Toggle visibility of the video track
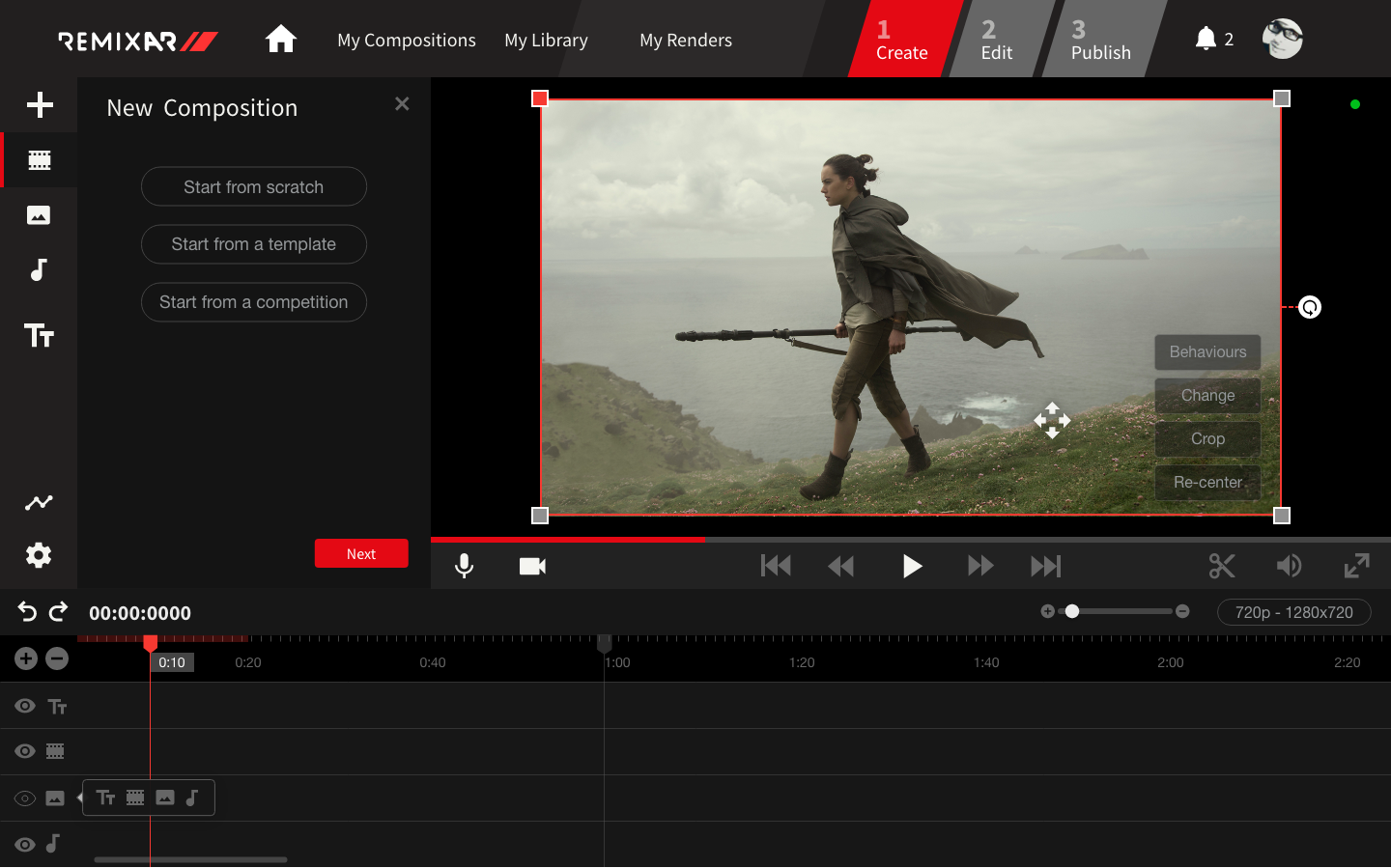 click(x=25, y=751)
